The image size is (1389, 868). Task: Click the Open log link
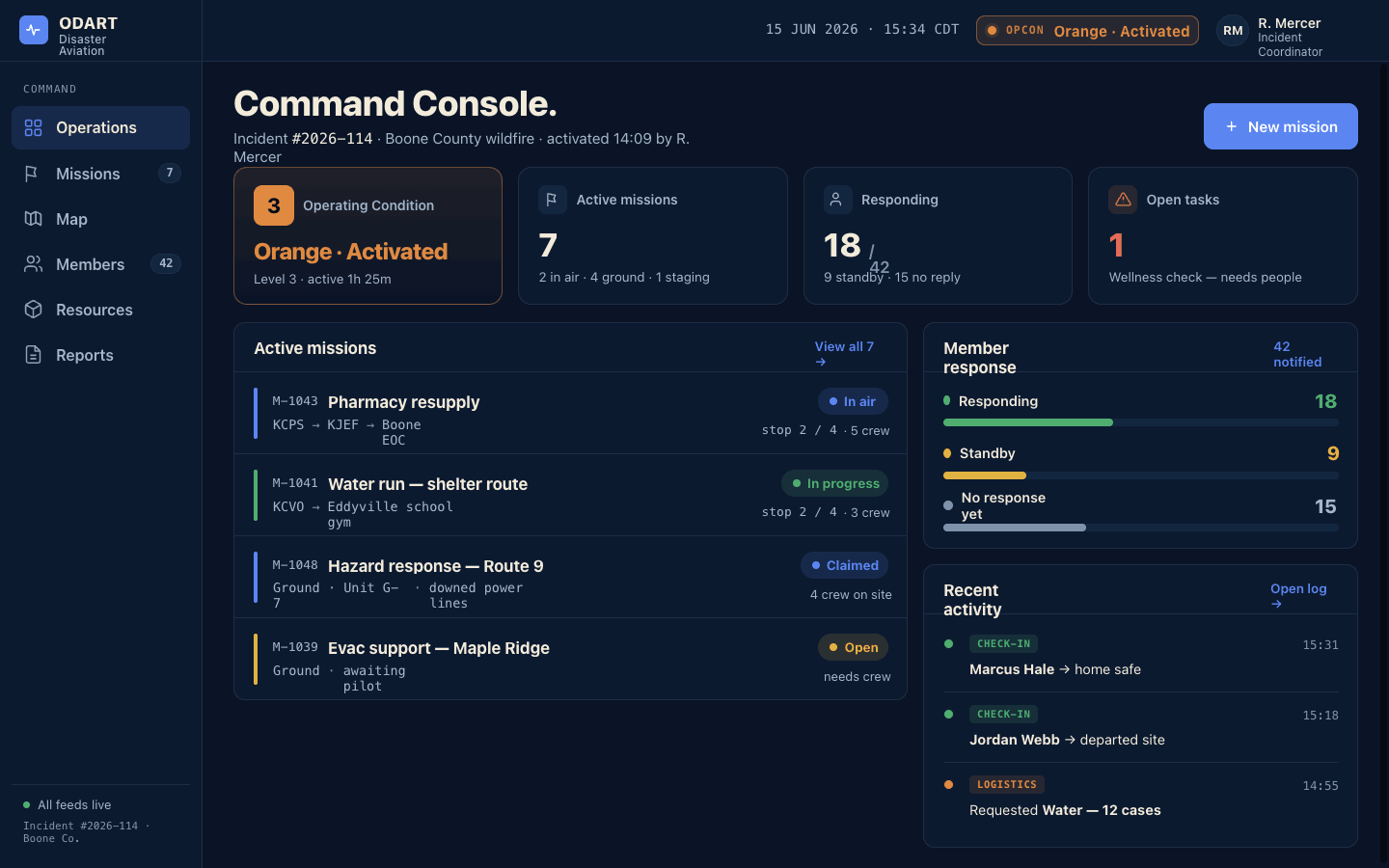click(x=1298, y=596)
